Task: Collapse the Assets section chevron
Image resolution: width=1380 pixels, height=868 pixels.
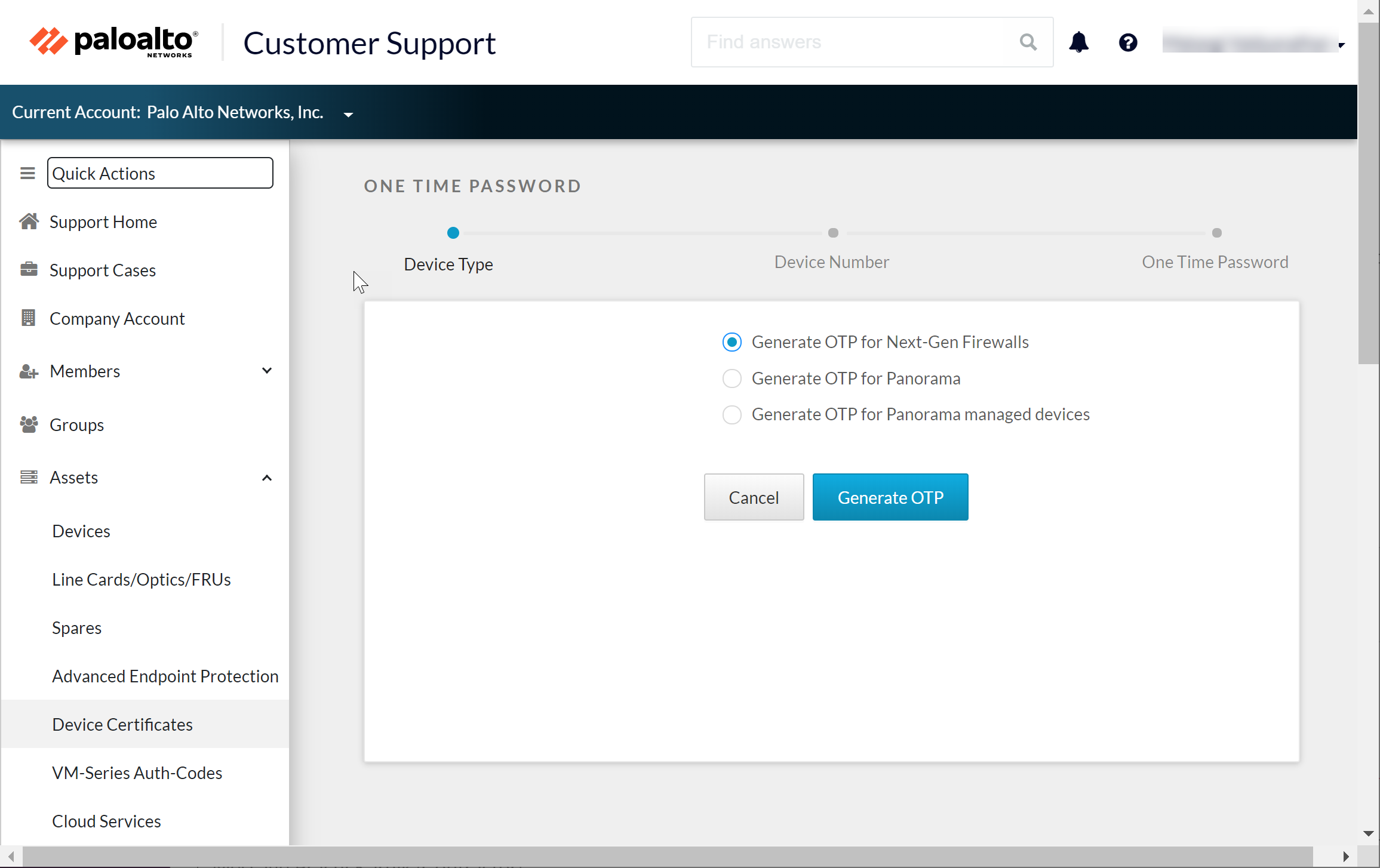Action: click(267, 478)
